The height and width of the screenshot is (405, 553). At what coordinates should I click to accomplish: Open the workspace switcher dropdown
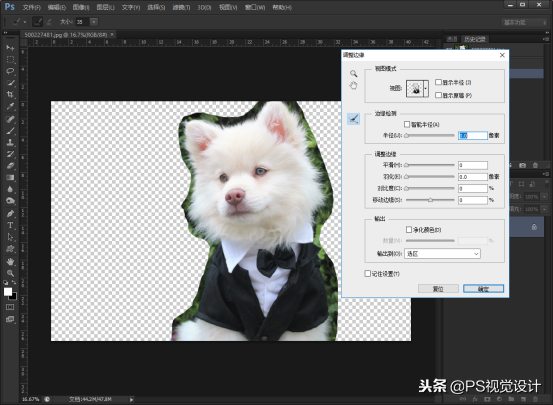(x=524, y=22)
